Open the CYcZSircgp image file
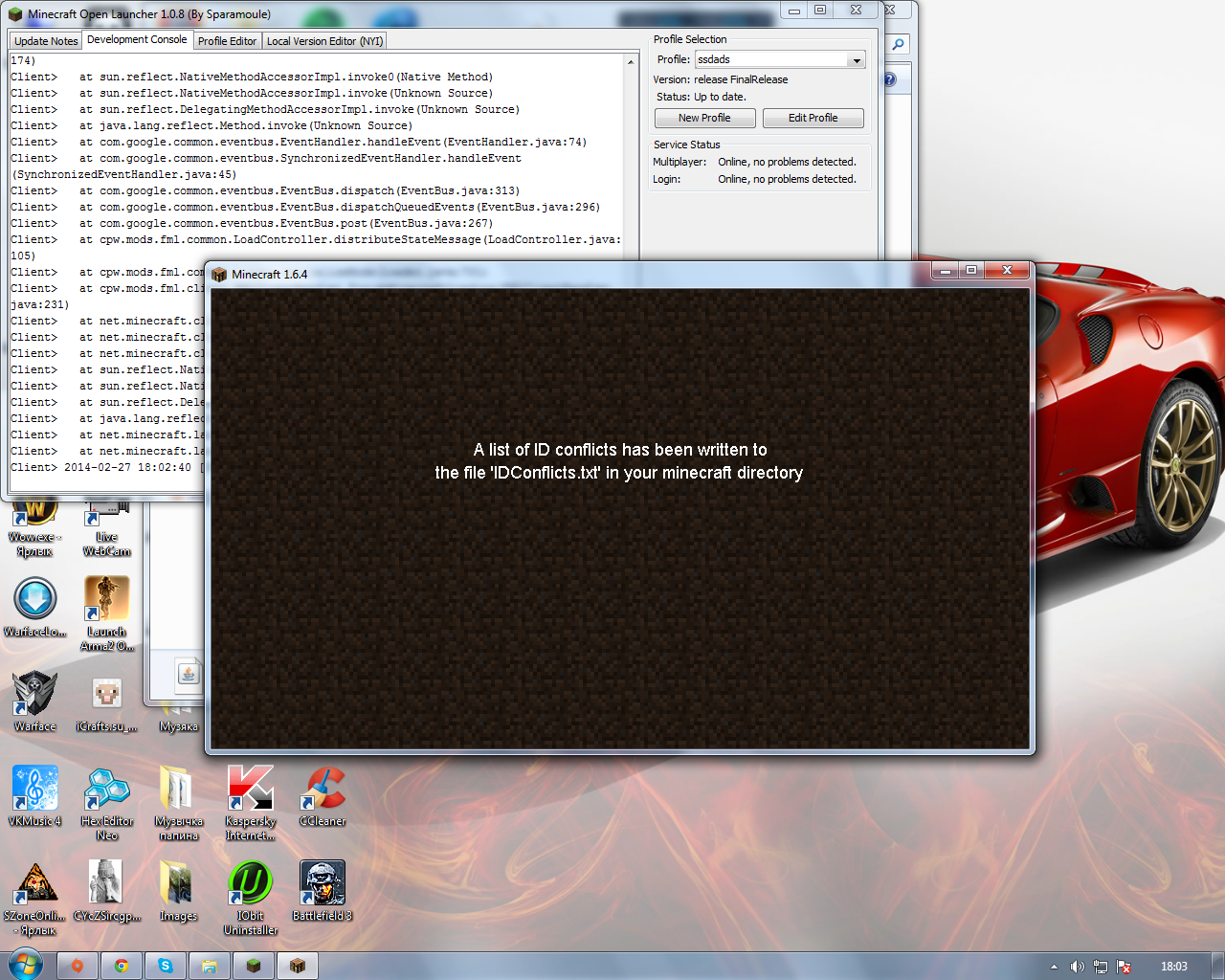The width and height of the screenshot is (1225, 980). [107, 890]
